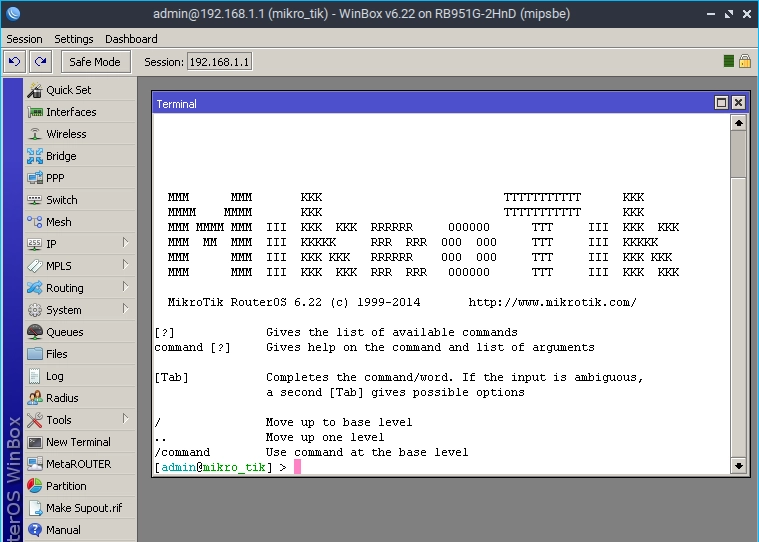
Task: Open the Session menu
Action: click(24, 39)
